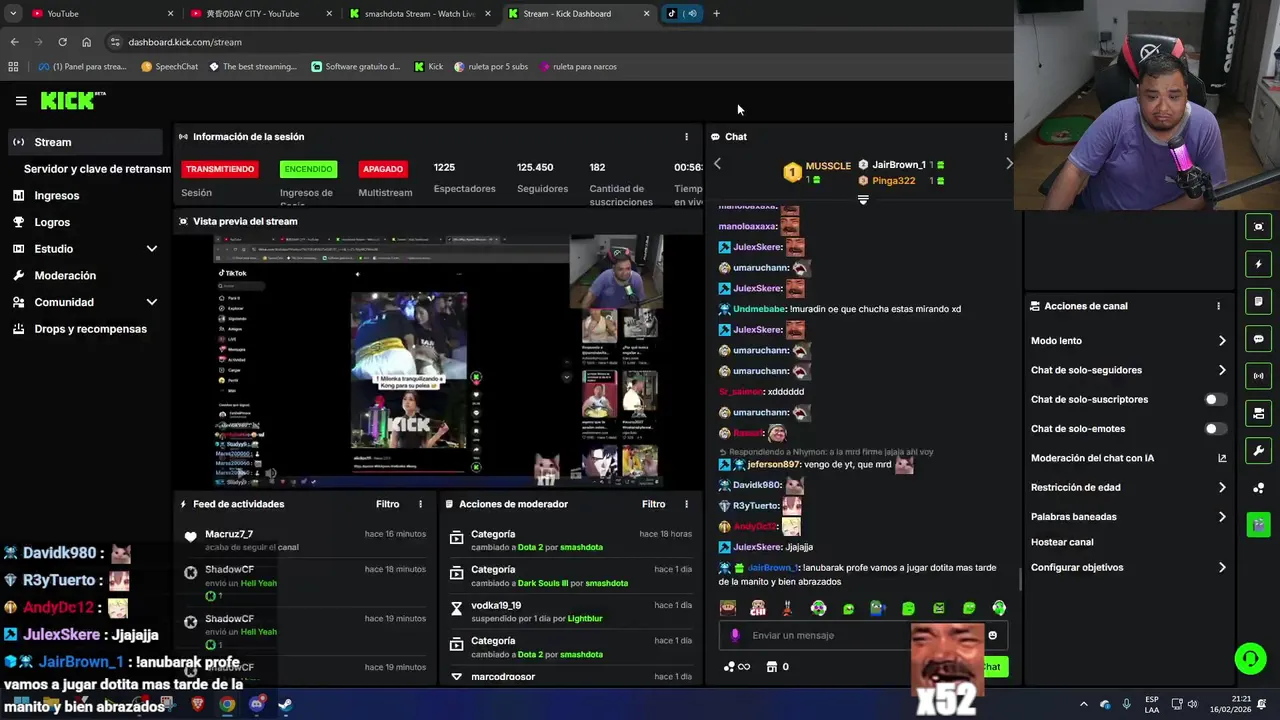Open Filtro in Feed de actividades
Screen dimensions: 1280x720
click(x=387, y=504)
